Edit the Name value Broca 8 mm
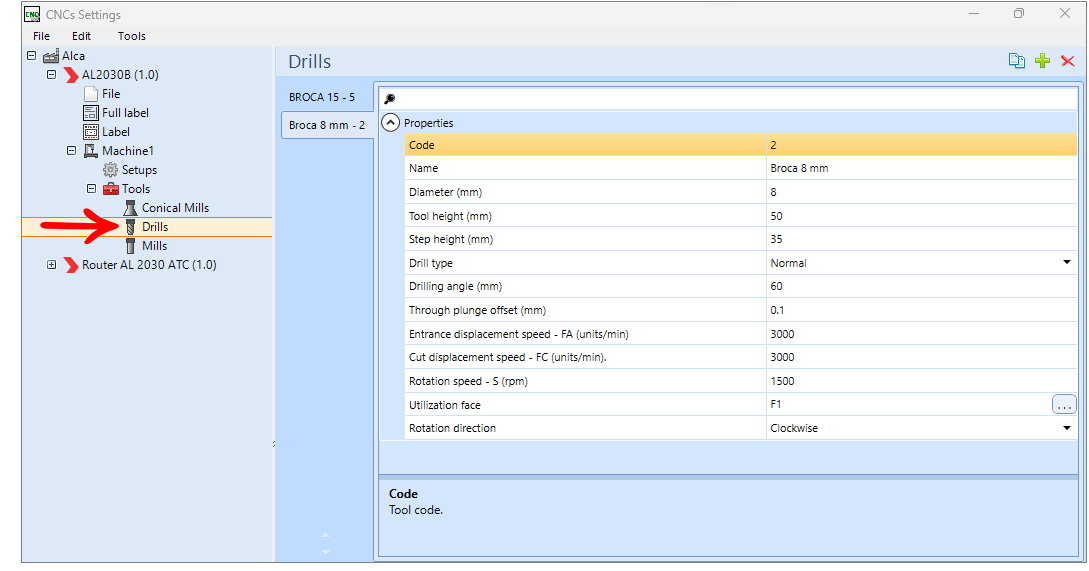This screenshot has height=571, width=1089. [922, 168]
